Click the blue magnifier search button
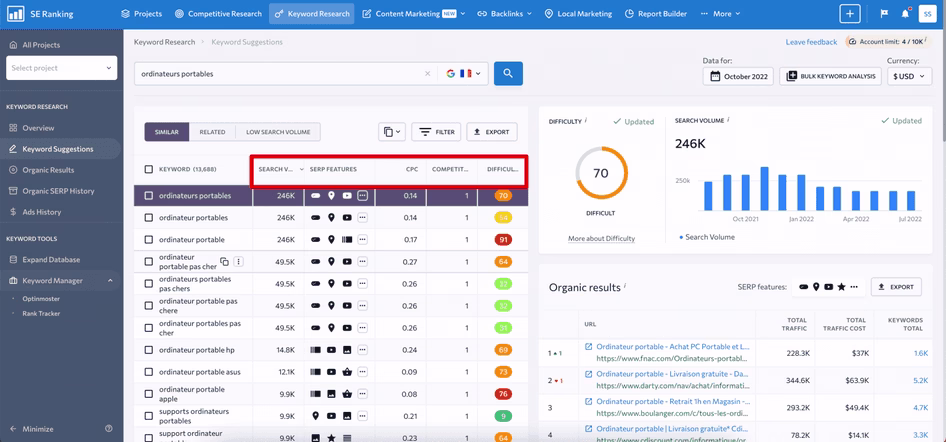The width and height of the screenshot is (946, 442). point(508,73)
